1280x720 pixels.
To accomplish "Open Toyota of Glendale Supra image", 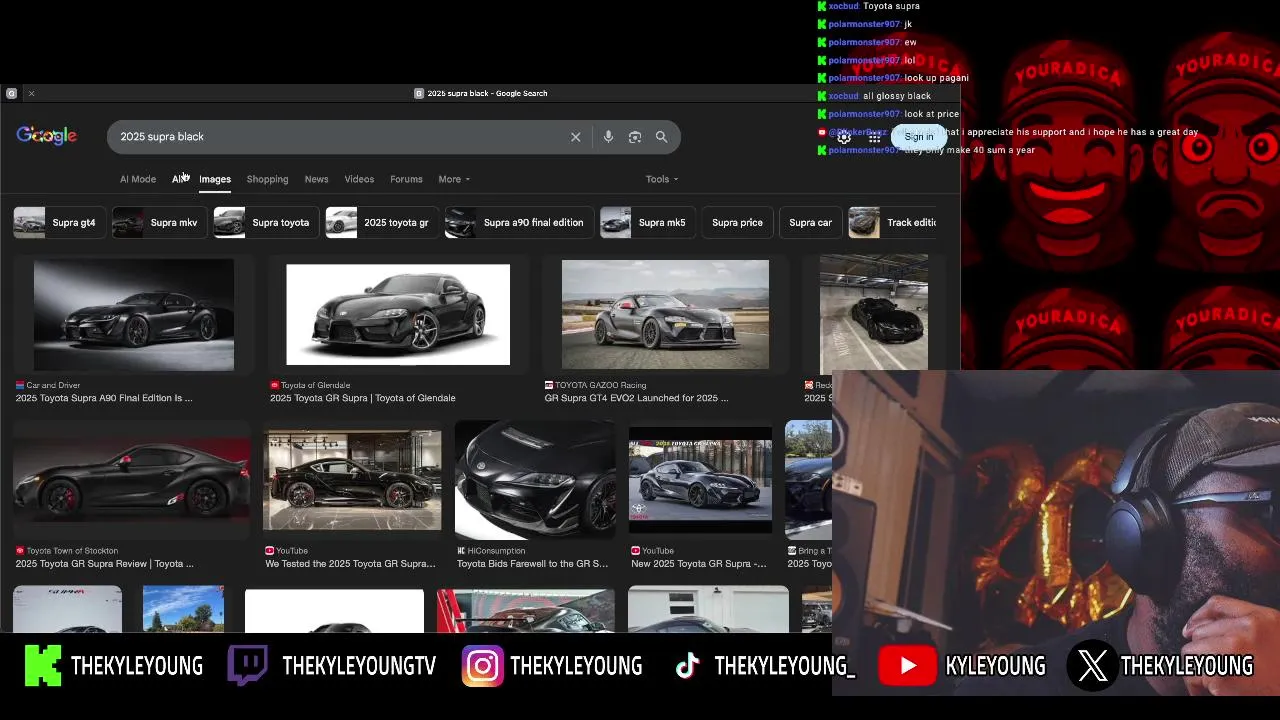I will coord(398,315).
